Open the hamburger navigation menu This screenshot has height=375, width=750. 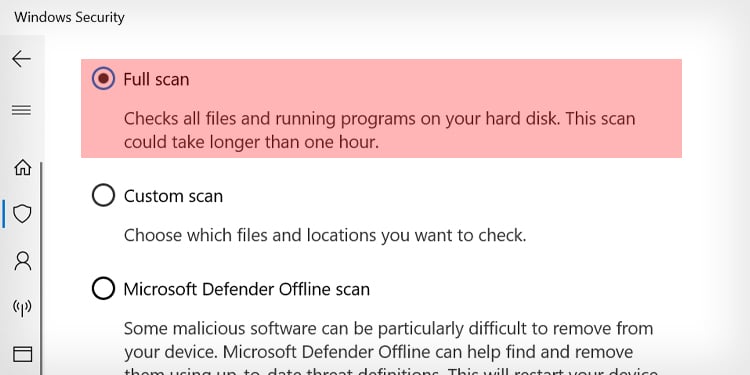[22, 110]
